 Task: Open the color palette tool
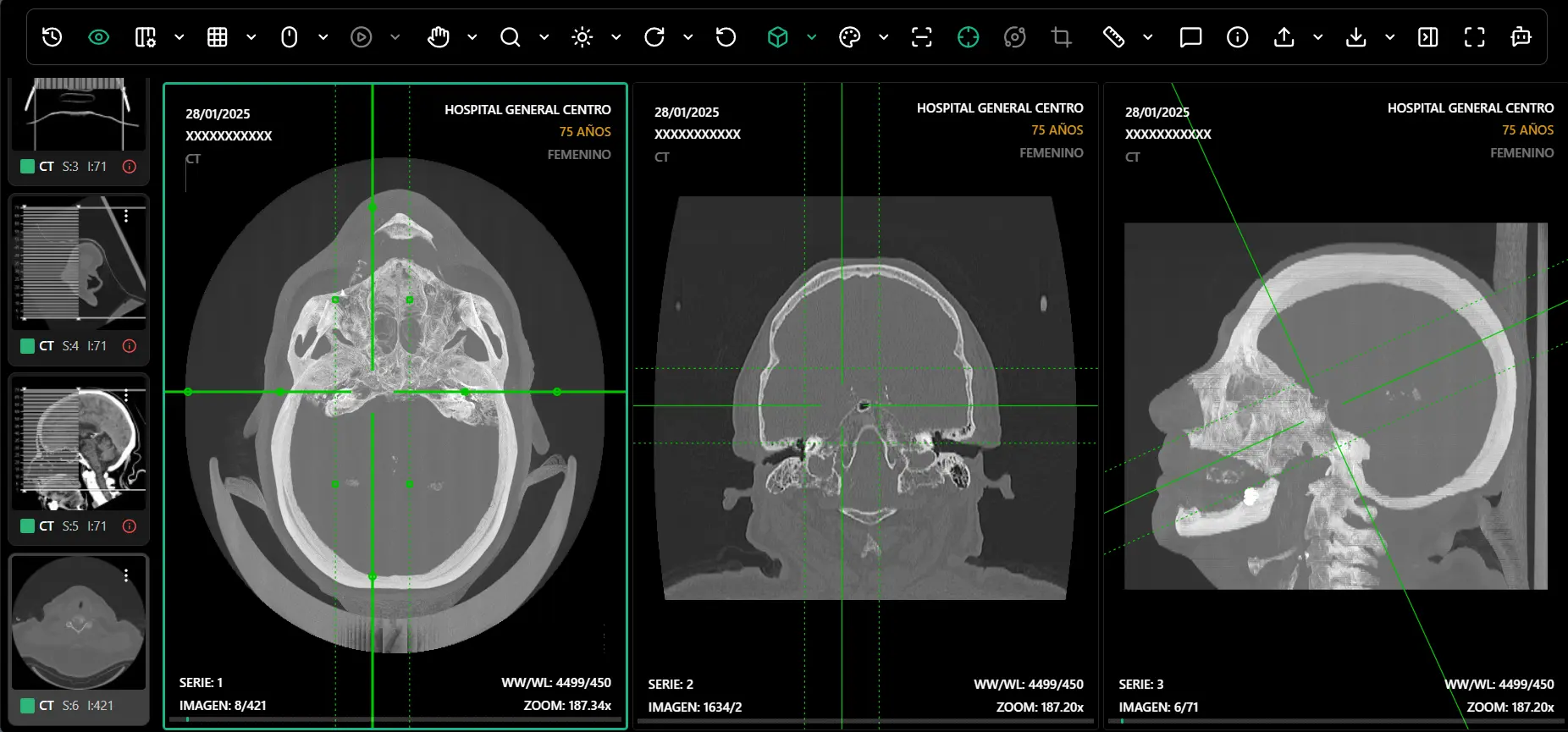tap(849, 37)
